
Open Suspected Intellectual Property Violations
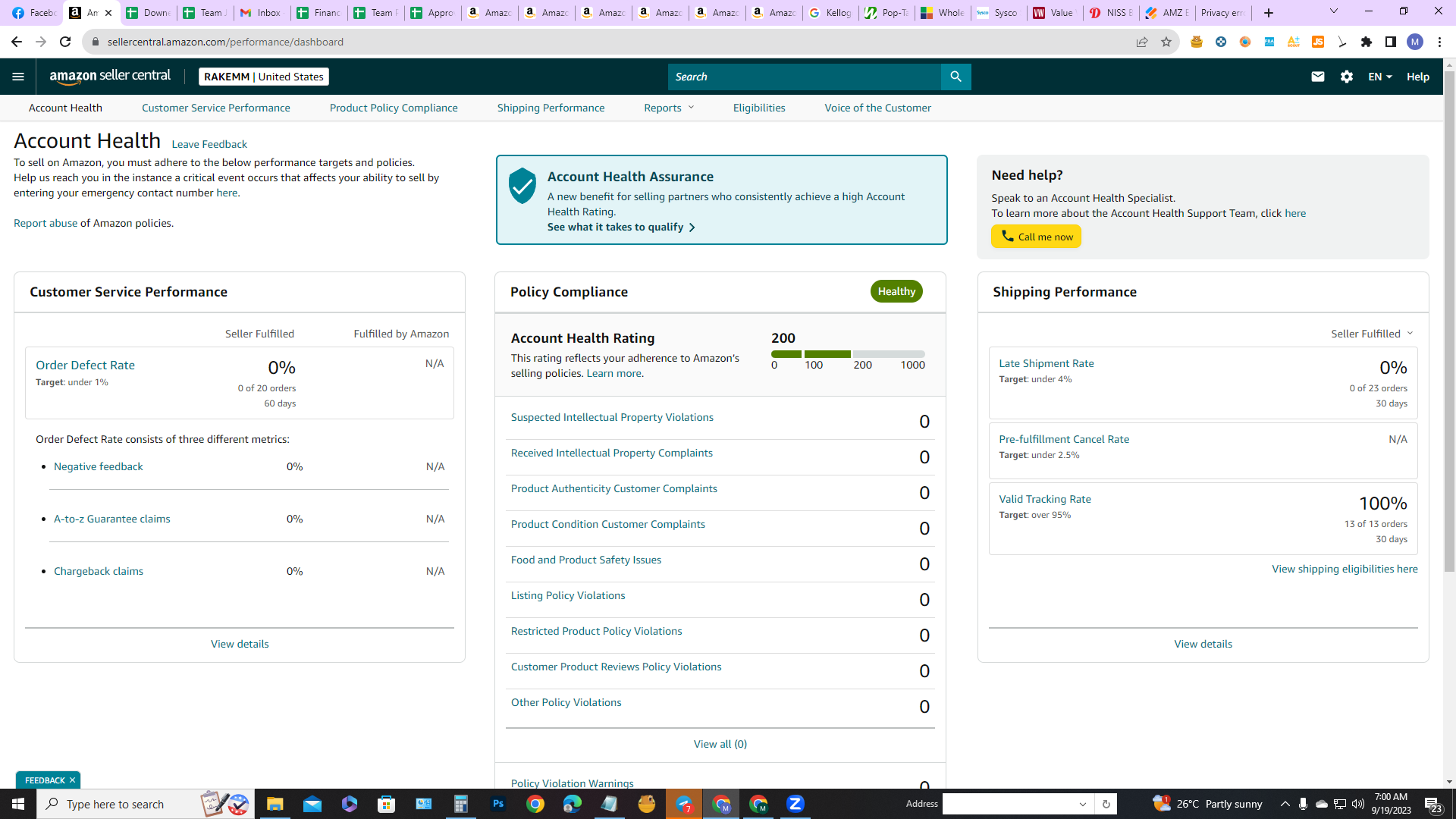[x=612, y=417]
